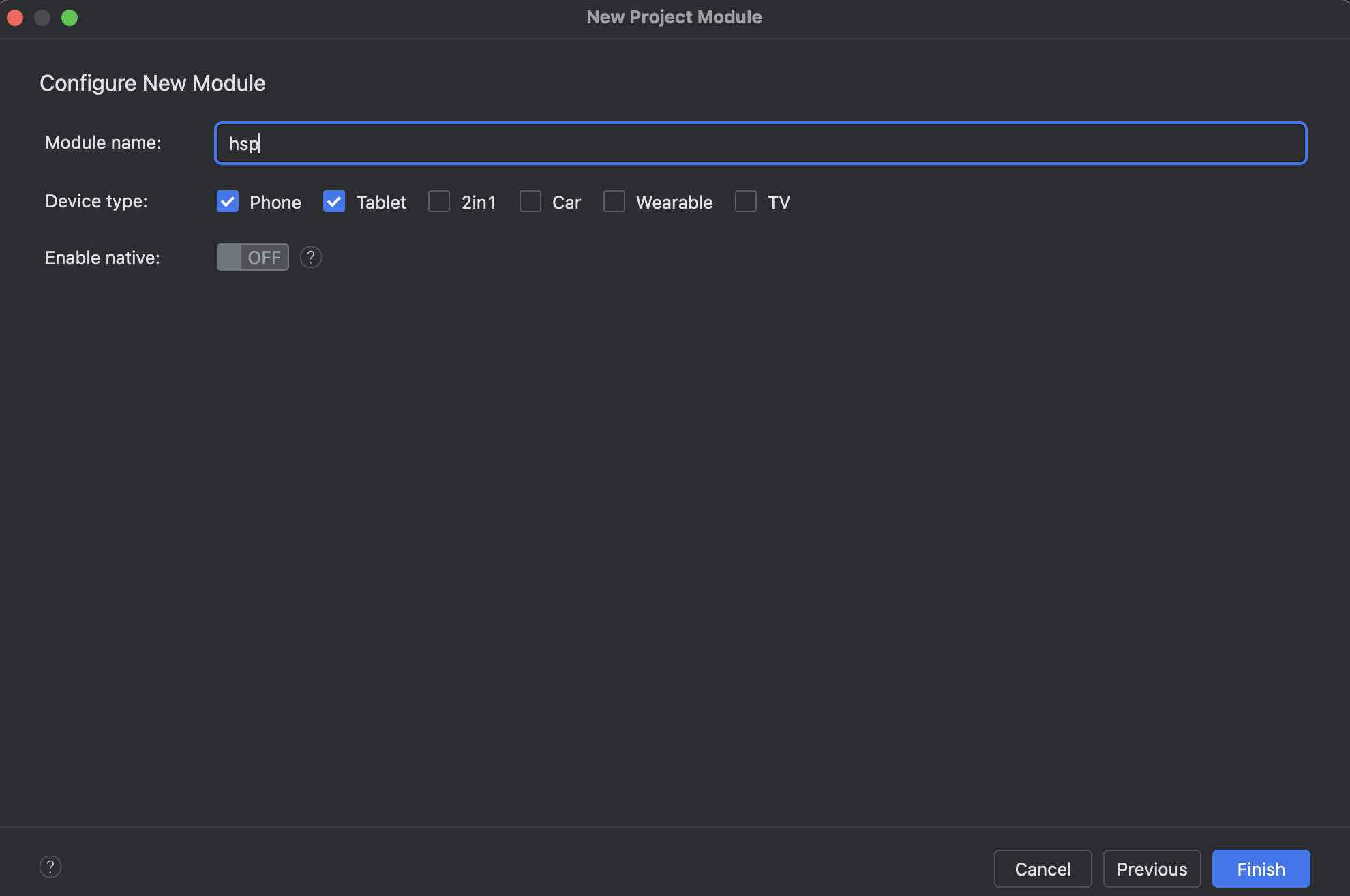
Task: Select the Wearable device checkbox
Action: click(x=614, y=202)
